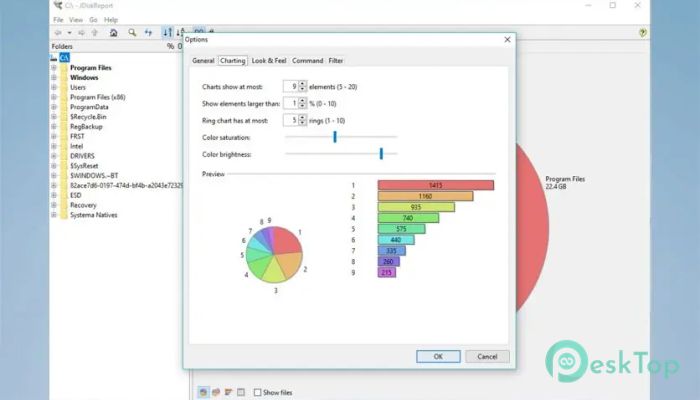Image resolution: width=700 pixels, height=400 pixels.
Task: Expand the Intel folder node
Action: pos(54,146)
